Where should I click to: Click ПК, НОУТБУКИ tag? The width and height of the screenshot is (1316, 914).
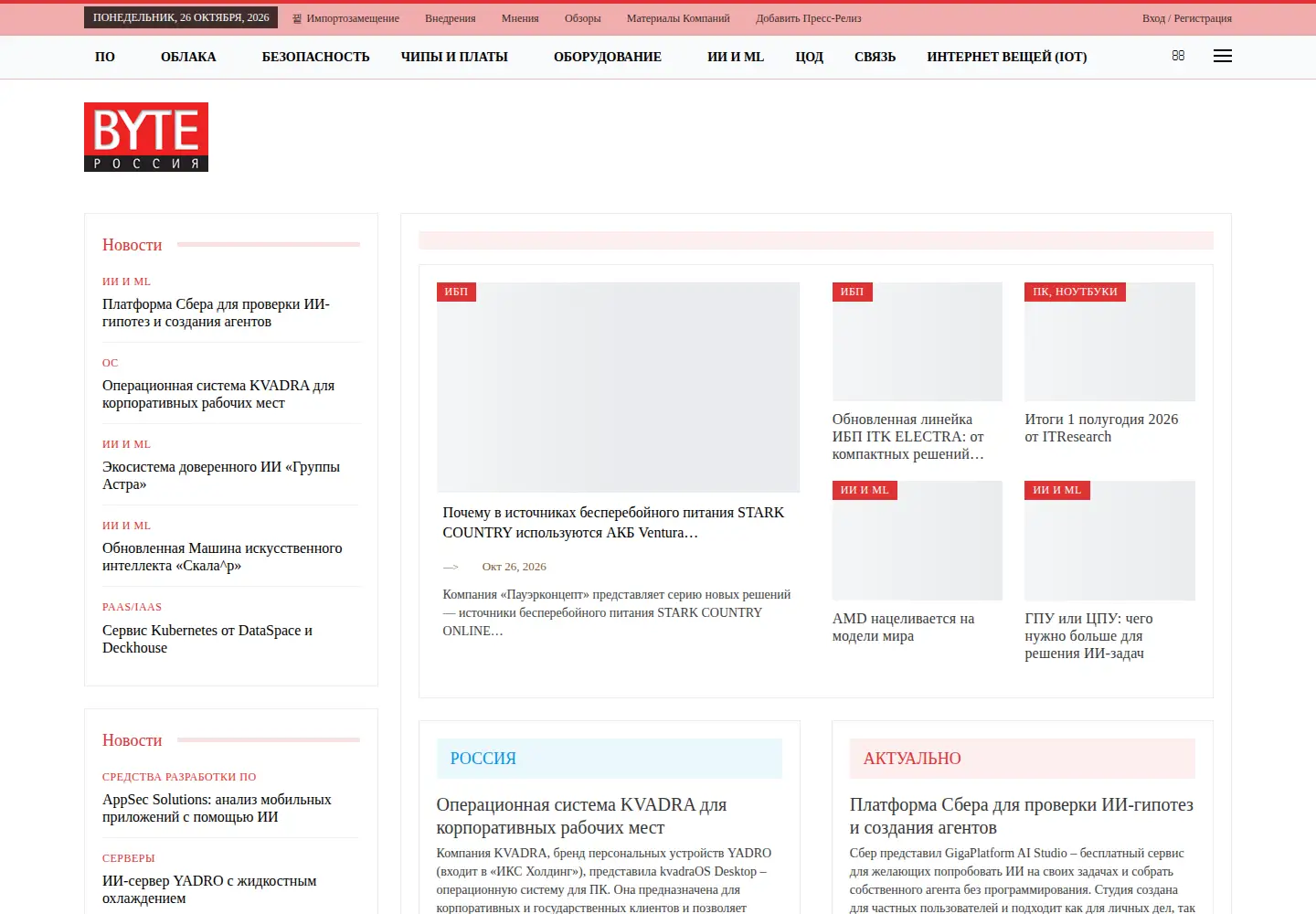click(1076, 292)
